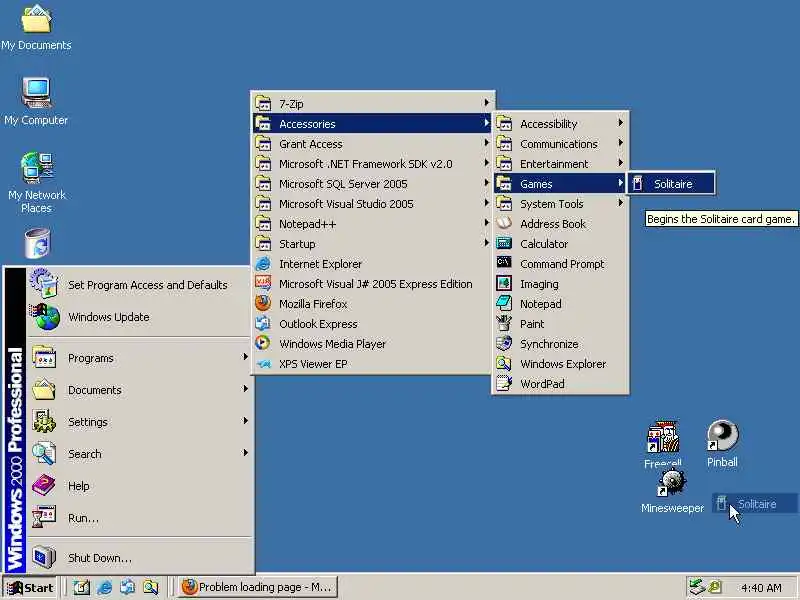Expand Microsoft Visual Studio 2005 folder
The height and width of the screenshot is (600, 800).
[372, 204]
